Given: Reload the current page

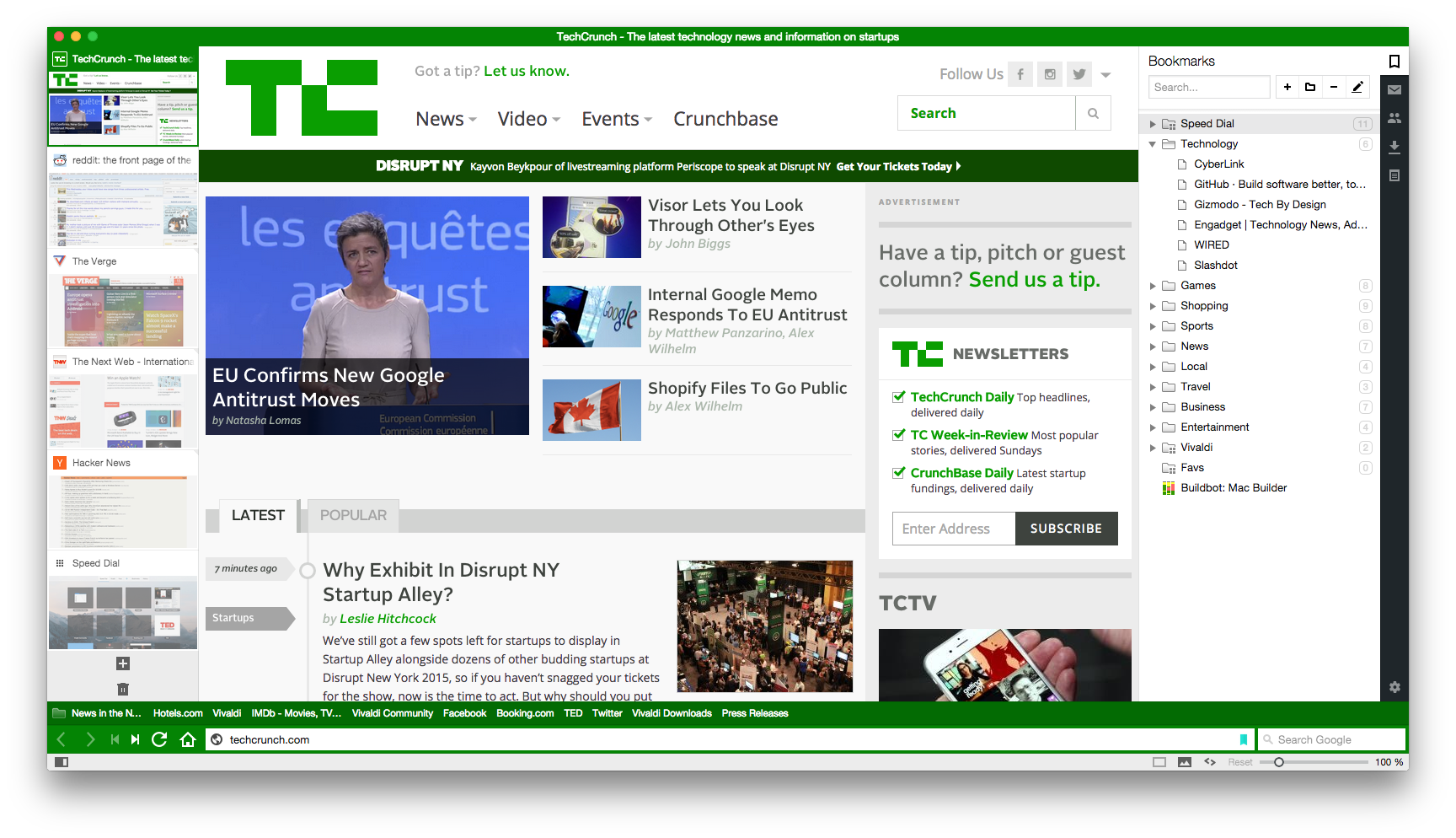Looking at the screenshot, I should click(x=159, y=739).
